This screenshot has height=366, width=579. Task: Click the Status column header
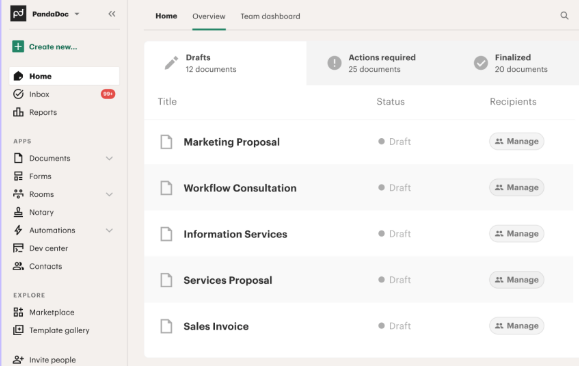point(390,102)
